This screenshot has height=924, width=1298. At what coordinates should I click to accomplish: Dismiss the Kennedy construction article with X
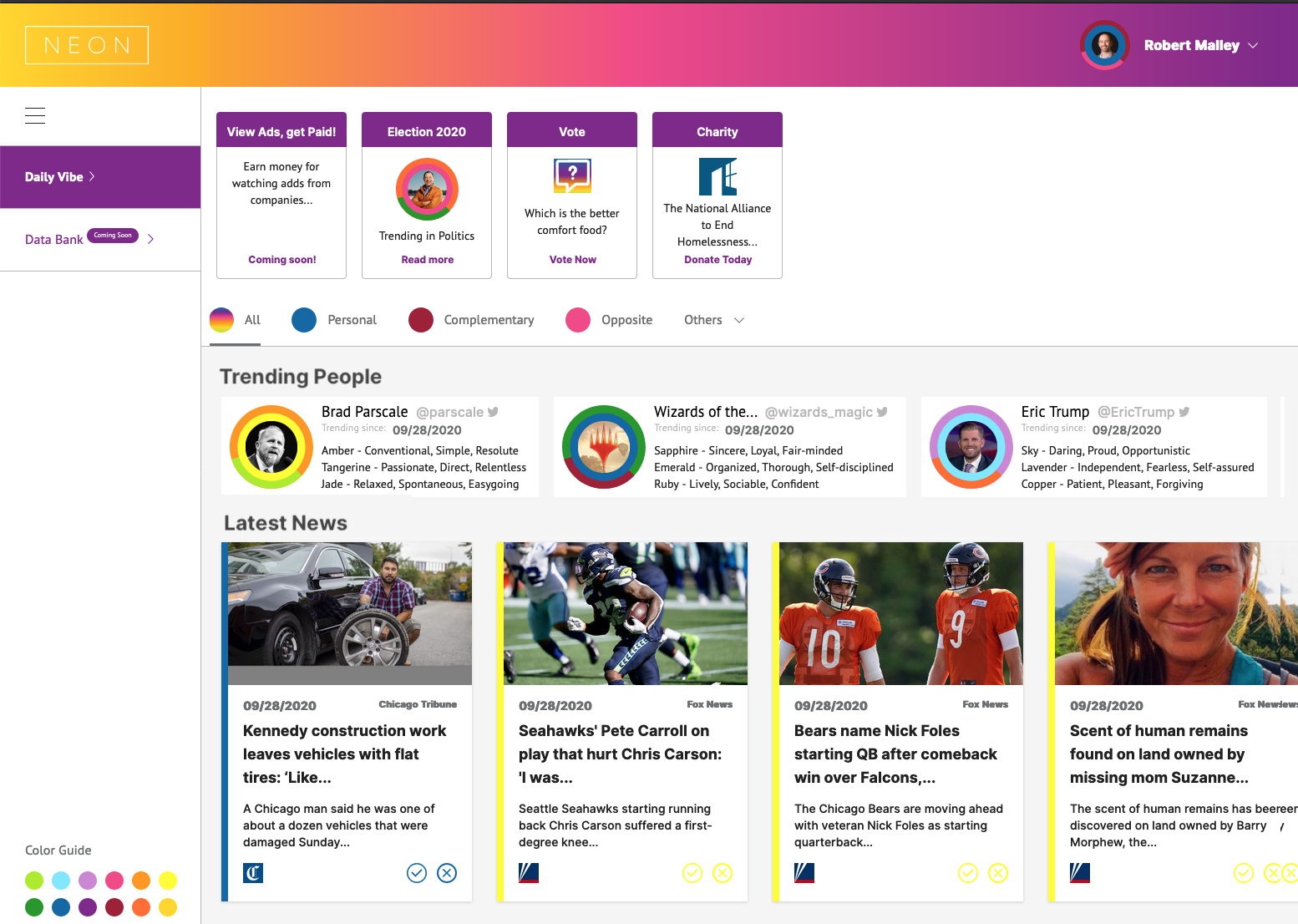(447, 873)
